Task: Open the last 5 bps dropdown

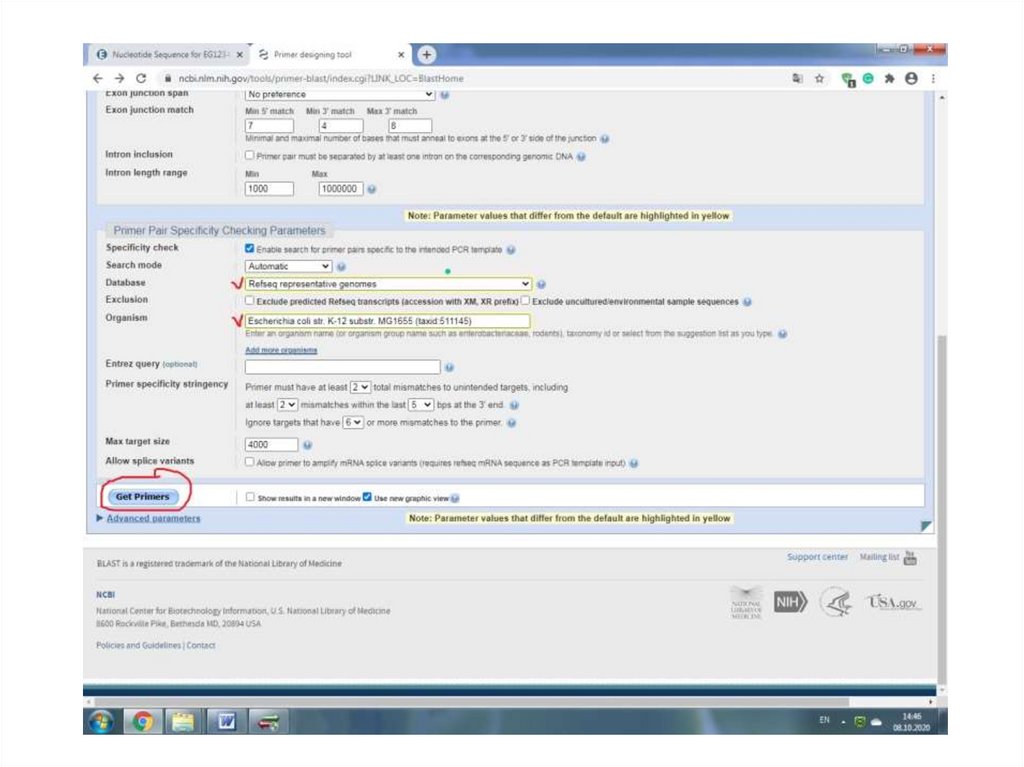Action: coord(421,405)
